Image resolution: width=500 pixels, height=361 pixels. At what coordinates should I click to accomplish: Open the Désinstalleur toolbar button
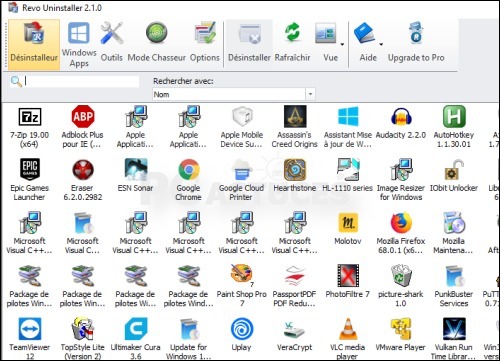coord(34,44)
